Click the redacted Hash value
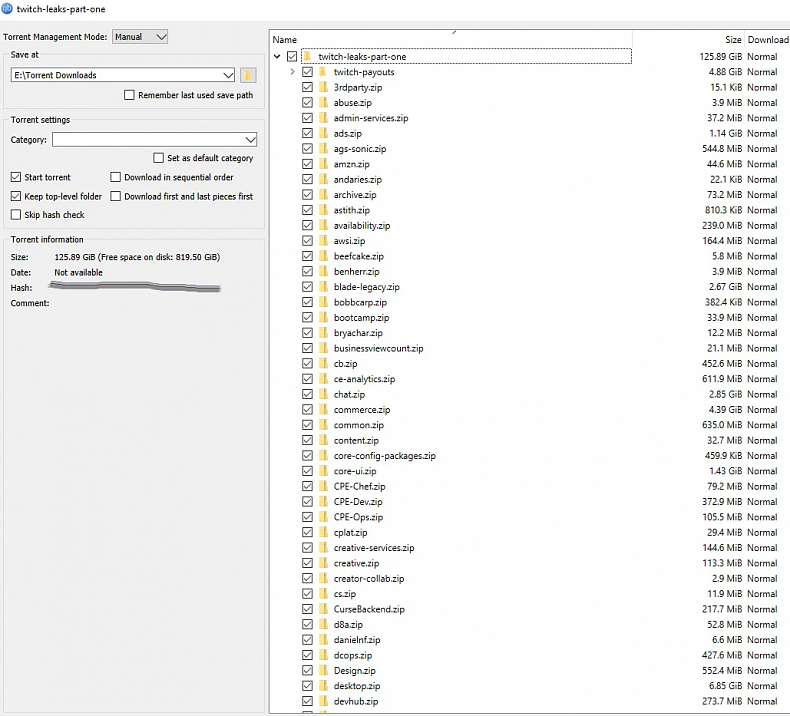The height and width of the screenshot is (716, 790). 135,287
